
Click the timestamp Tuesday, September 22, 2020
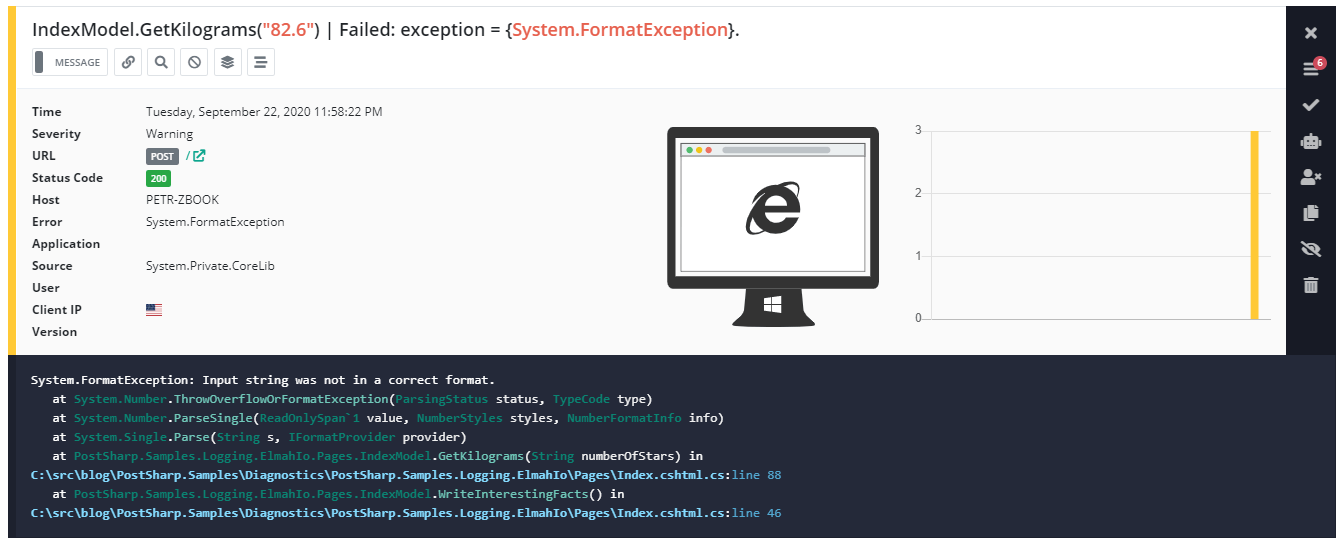264,112
